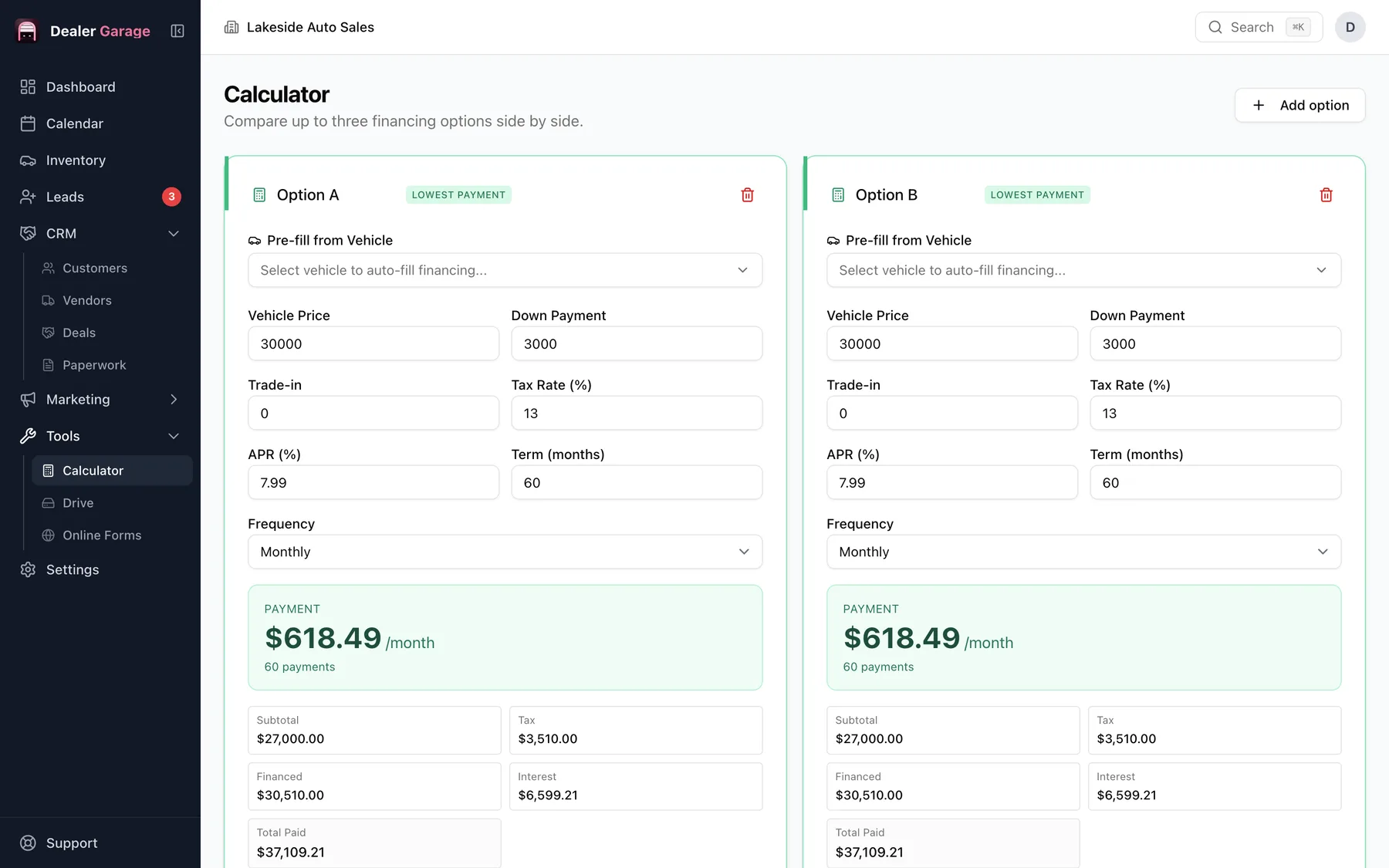Click the Inventory car icon
Viewport: 1389px width, 868px height.
[28, 160]
